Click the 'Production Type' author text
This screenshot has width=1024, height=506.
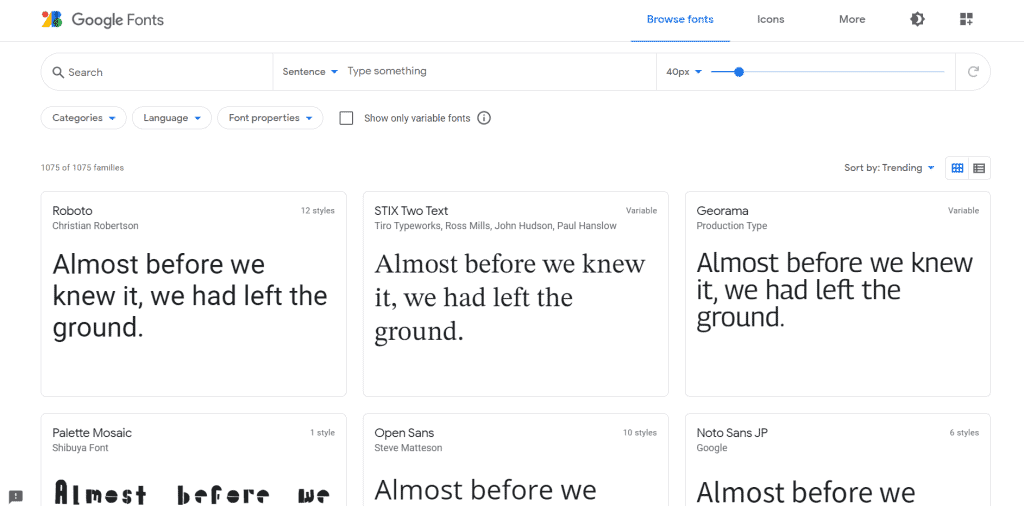pyautogui.click(x=731, y=226)
